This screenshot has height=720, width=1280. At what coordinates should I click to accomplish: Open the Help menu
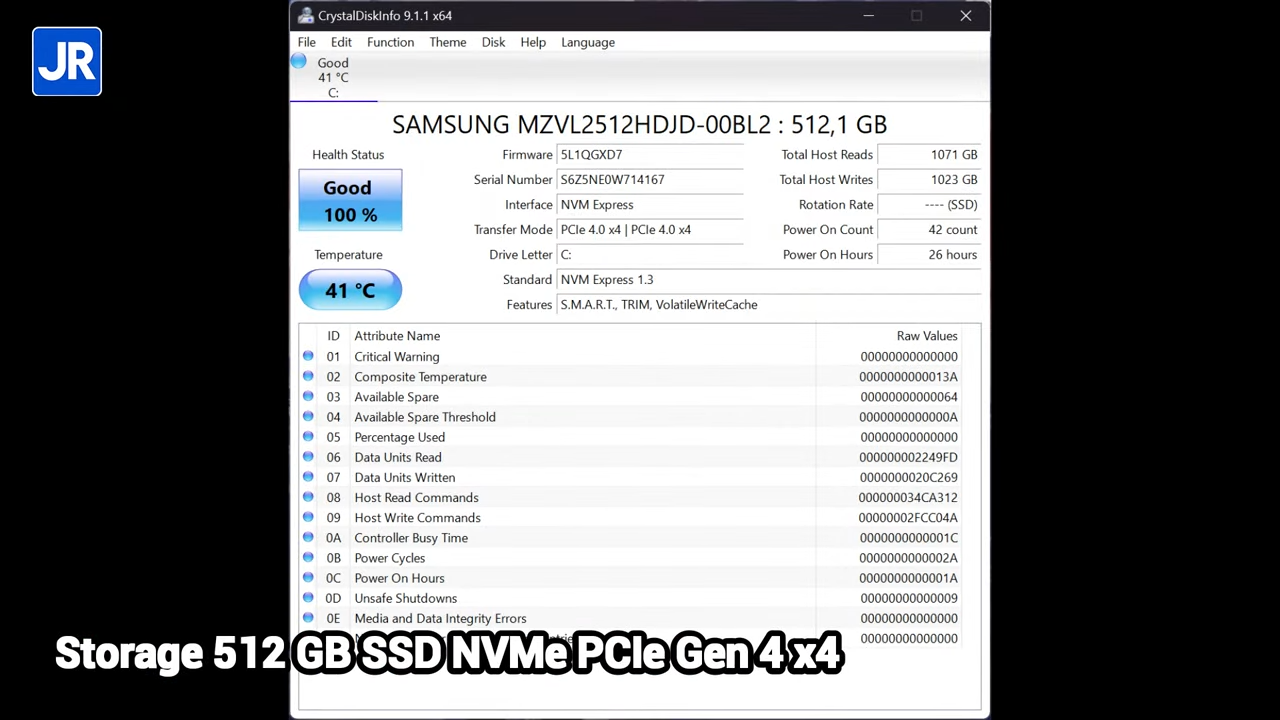click(532, 42)
